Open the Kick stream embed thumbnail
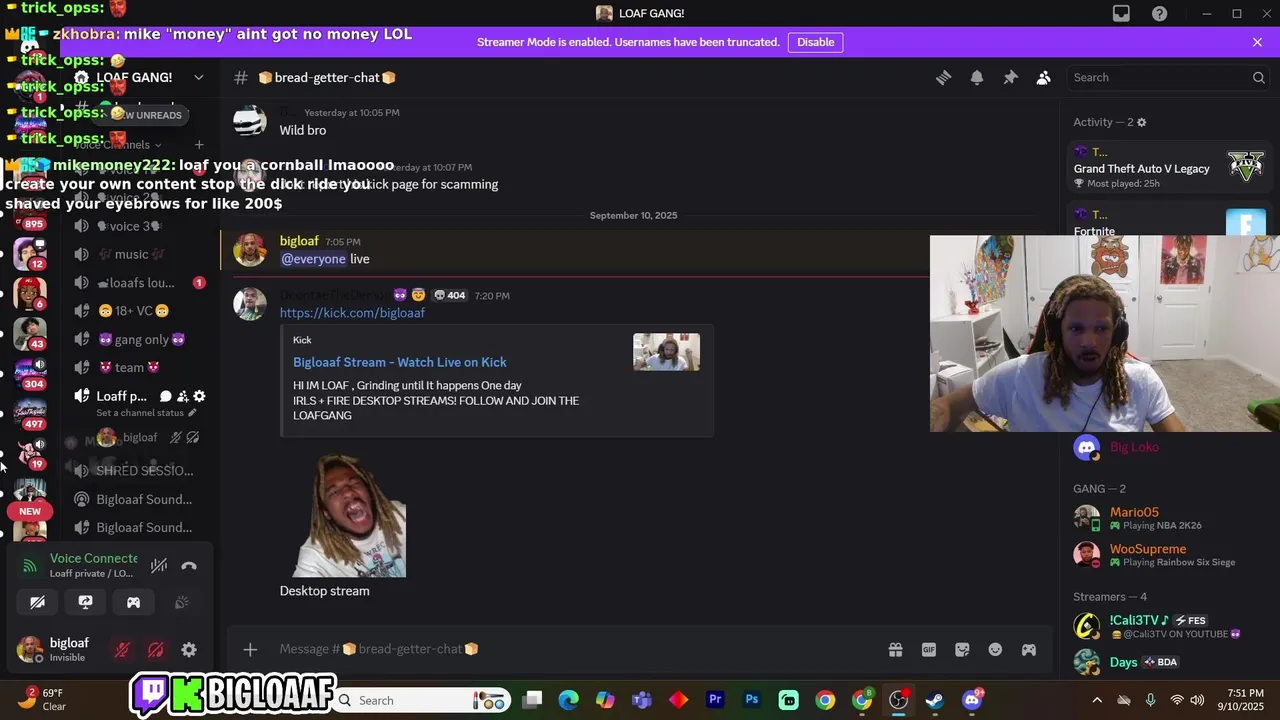 click(x=666, y=352)
